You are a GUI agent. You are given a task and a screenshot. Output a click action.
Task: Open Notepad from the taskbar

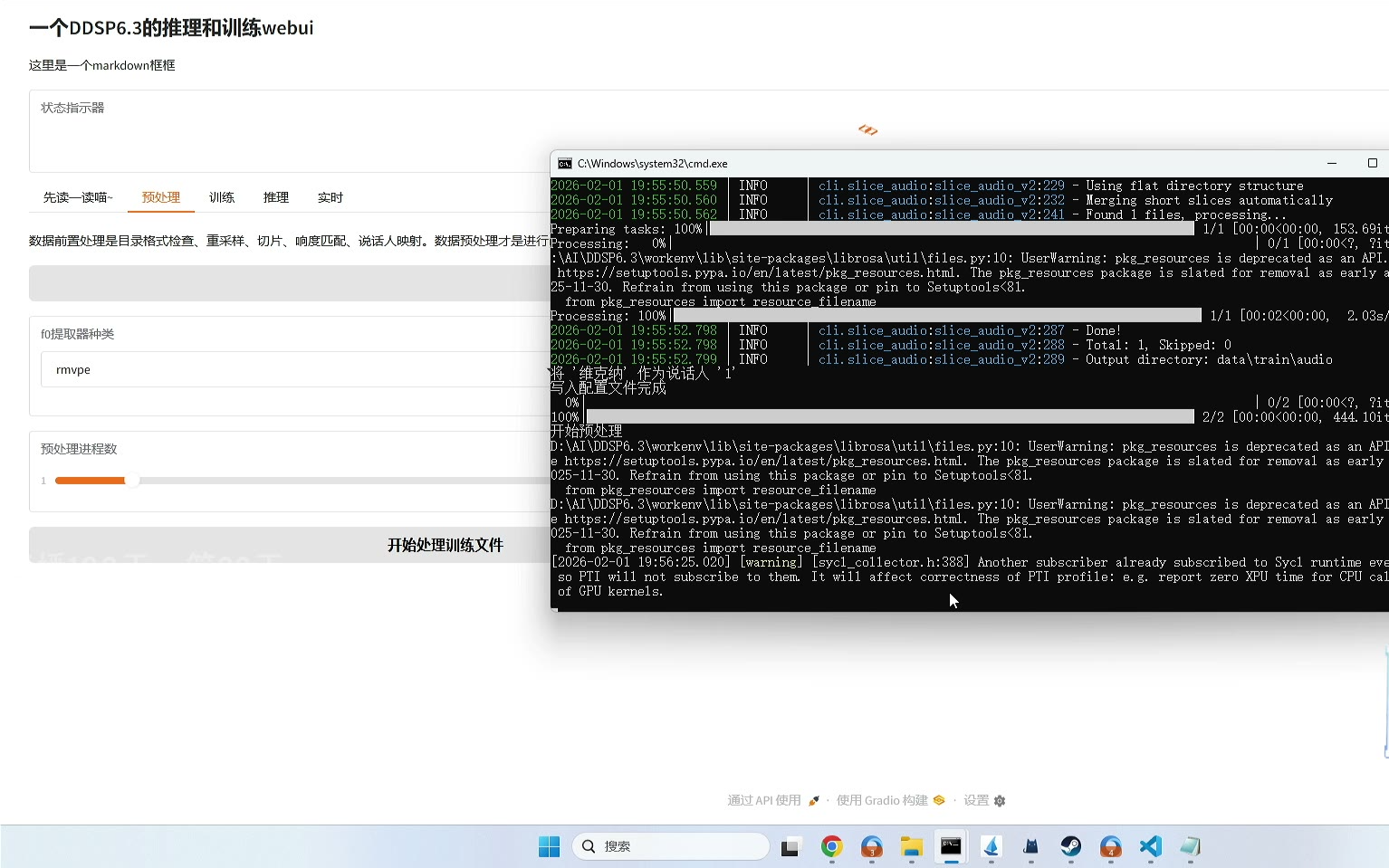coord(1190,846)
